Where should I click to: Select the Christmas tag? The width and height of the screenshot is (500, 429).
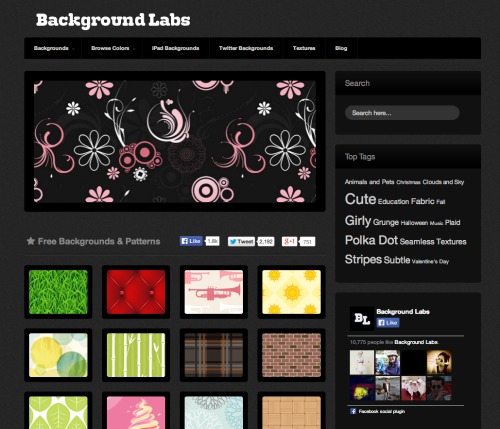408,182
